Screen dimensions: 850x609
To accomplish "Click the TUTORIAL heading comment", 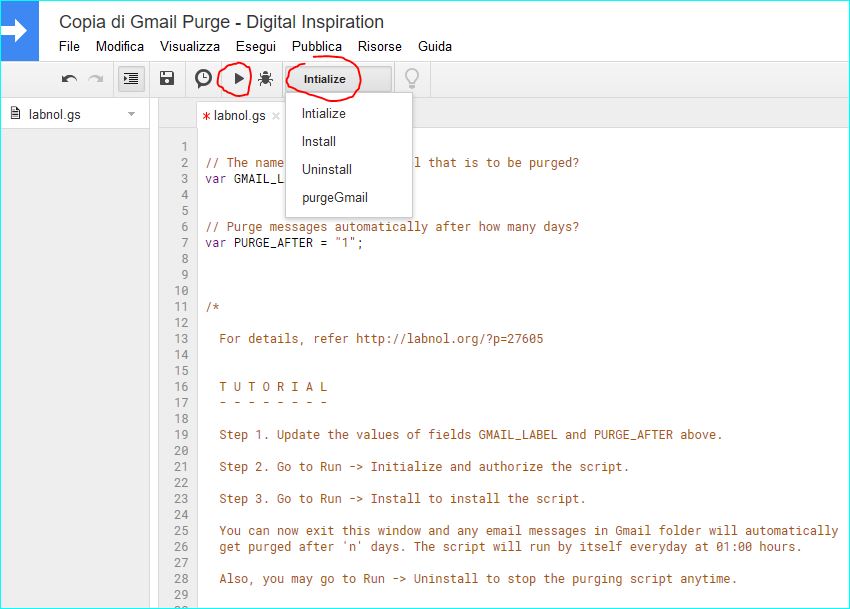I will [x=273, y=387].
